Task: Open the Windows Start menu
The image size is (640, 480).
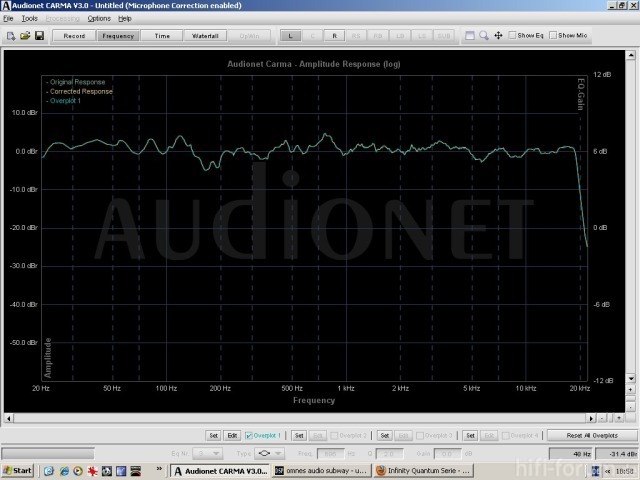Action: [x=17, y=470]
